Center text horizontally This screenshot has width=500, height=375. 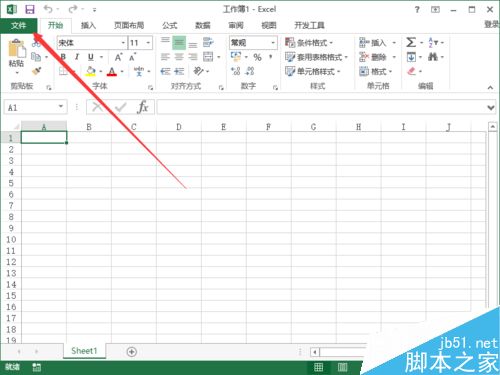(179, 57)
